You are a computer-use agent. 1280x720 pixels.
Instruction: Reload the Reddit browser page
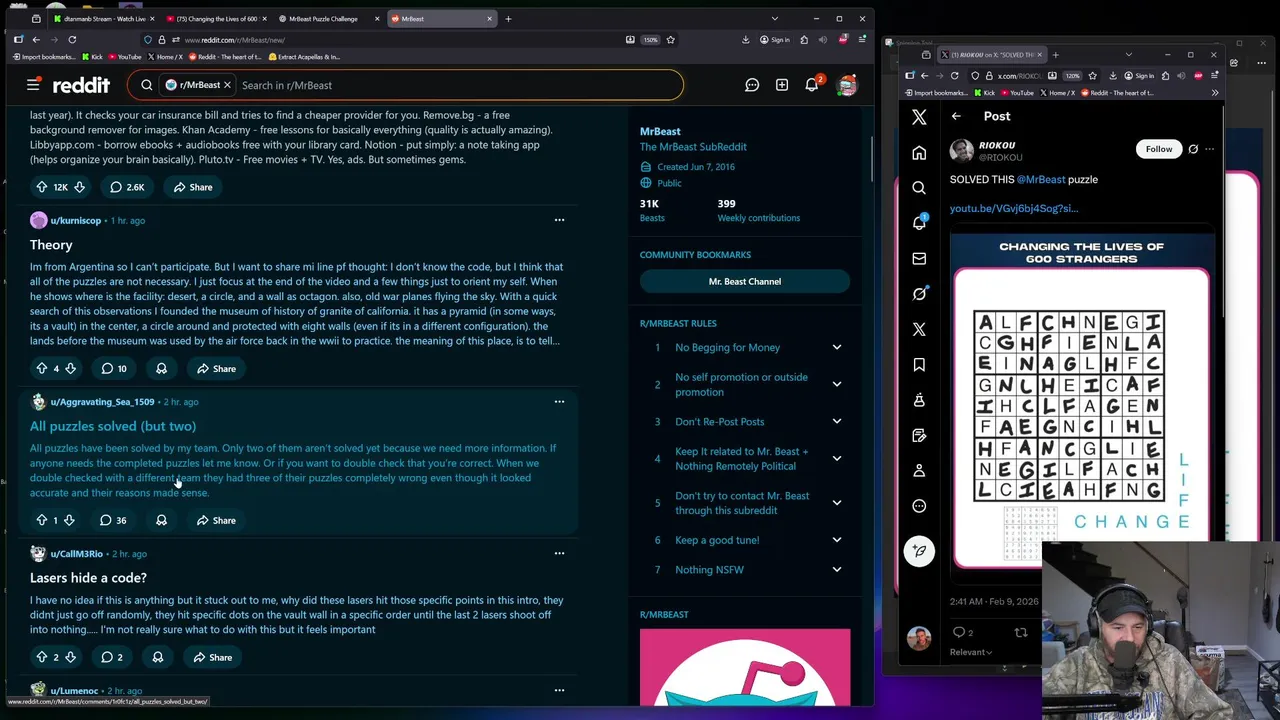(72, 40)
